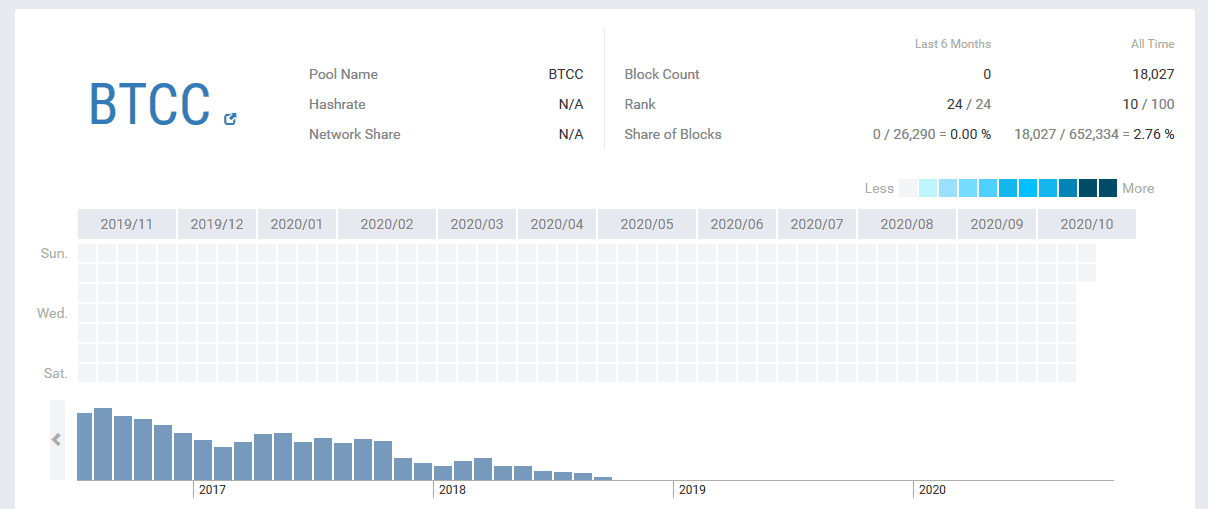Click the Share of Blocks label
Screen dimensions: 1208x509
(673, 134)
